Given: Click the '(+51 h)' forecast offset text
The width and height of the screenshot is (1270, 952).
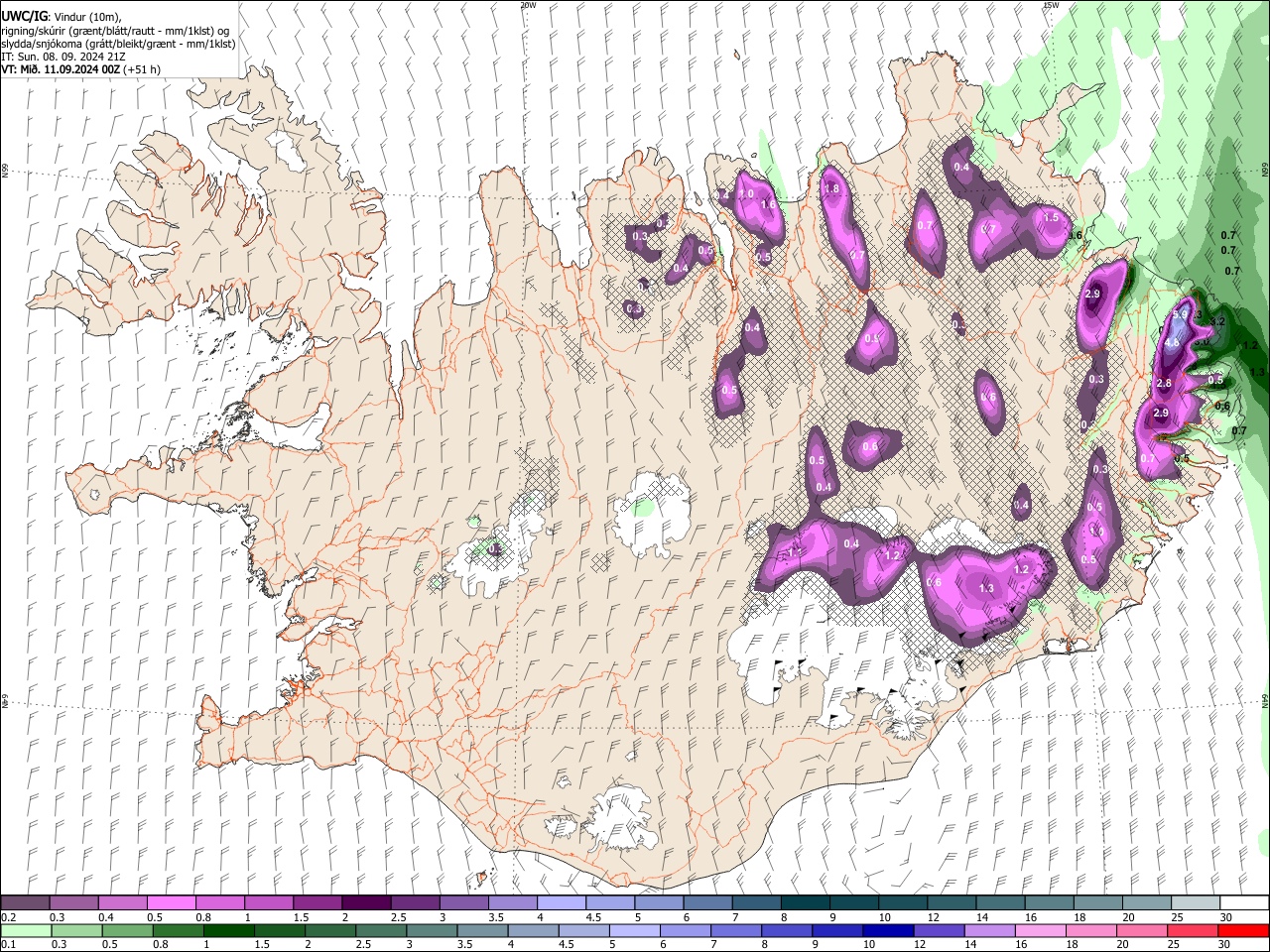Looking at the screenshot, I should click(143, 69).
